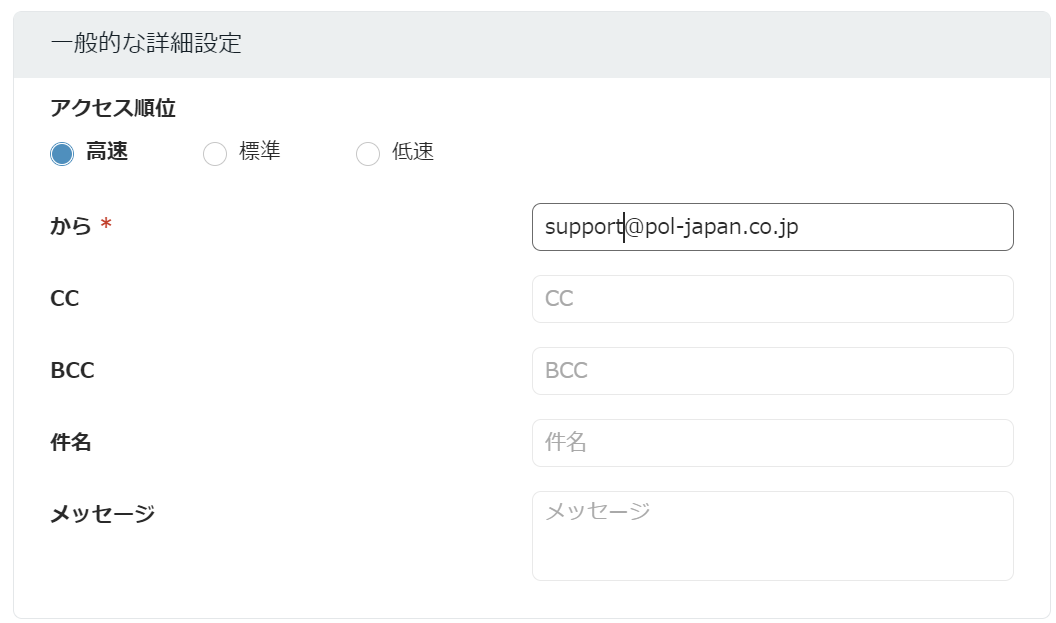
Task: Click the メッセージ field label
Action: coord(102,515)
